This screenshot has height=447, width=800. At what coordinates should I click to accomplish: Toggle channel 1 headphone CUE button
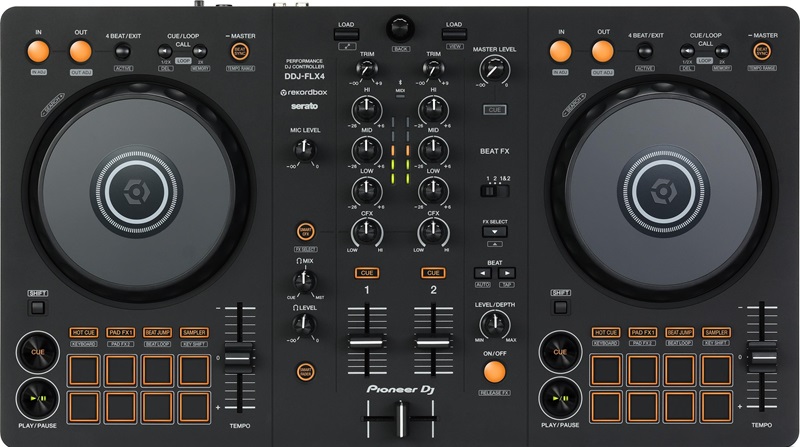click(x=367, y=273)
